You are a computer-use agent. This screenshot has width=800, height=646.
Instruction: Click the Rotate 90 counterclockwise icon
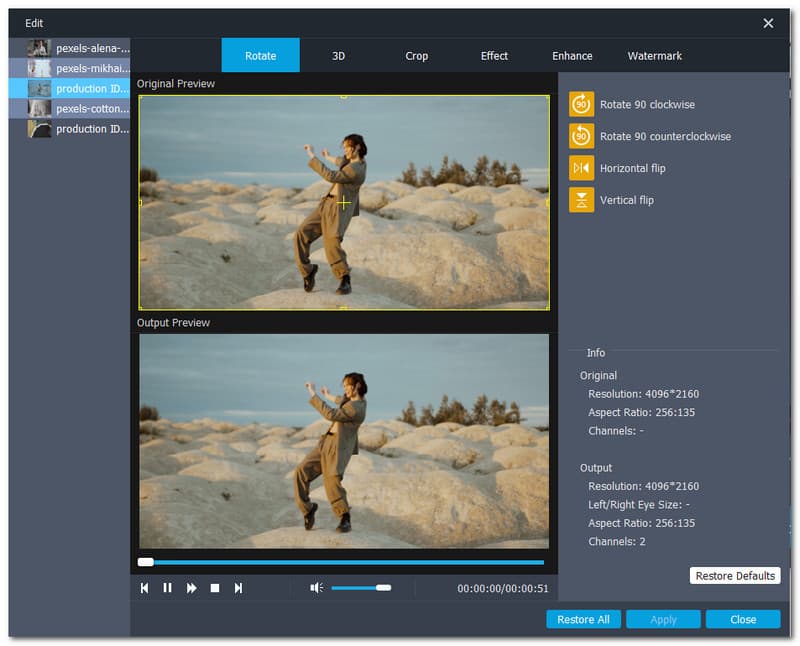(581, 136)
